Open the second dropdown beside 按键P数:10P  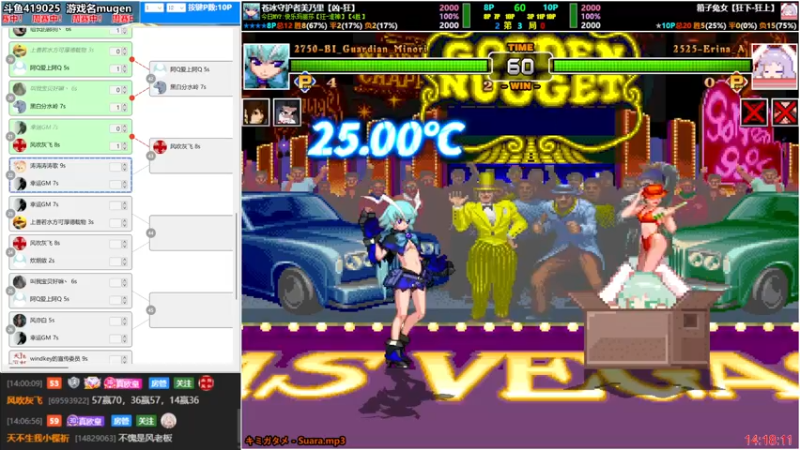176,8
